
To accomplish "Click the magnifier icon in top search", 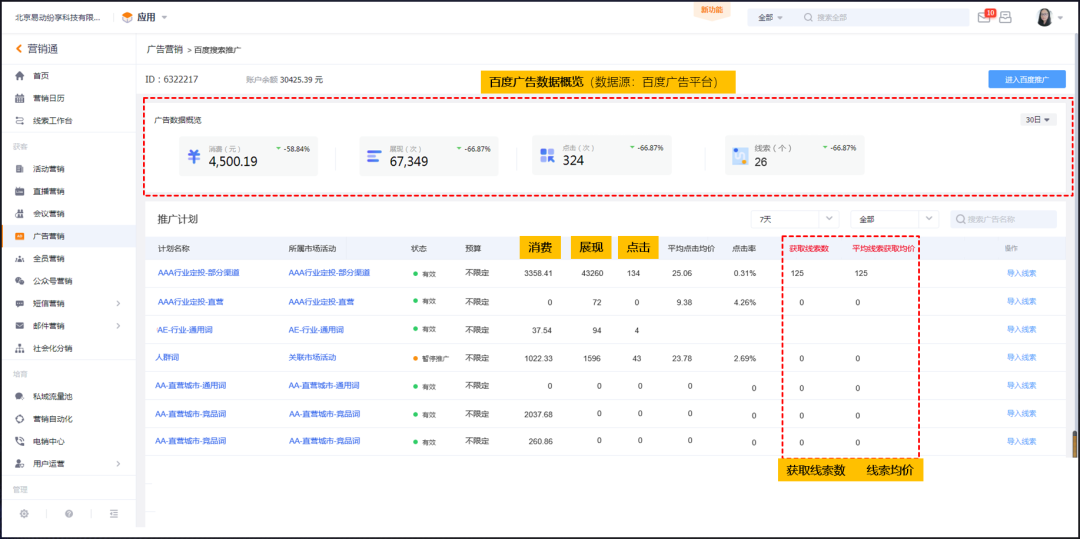I will coord(809,17).
